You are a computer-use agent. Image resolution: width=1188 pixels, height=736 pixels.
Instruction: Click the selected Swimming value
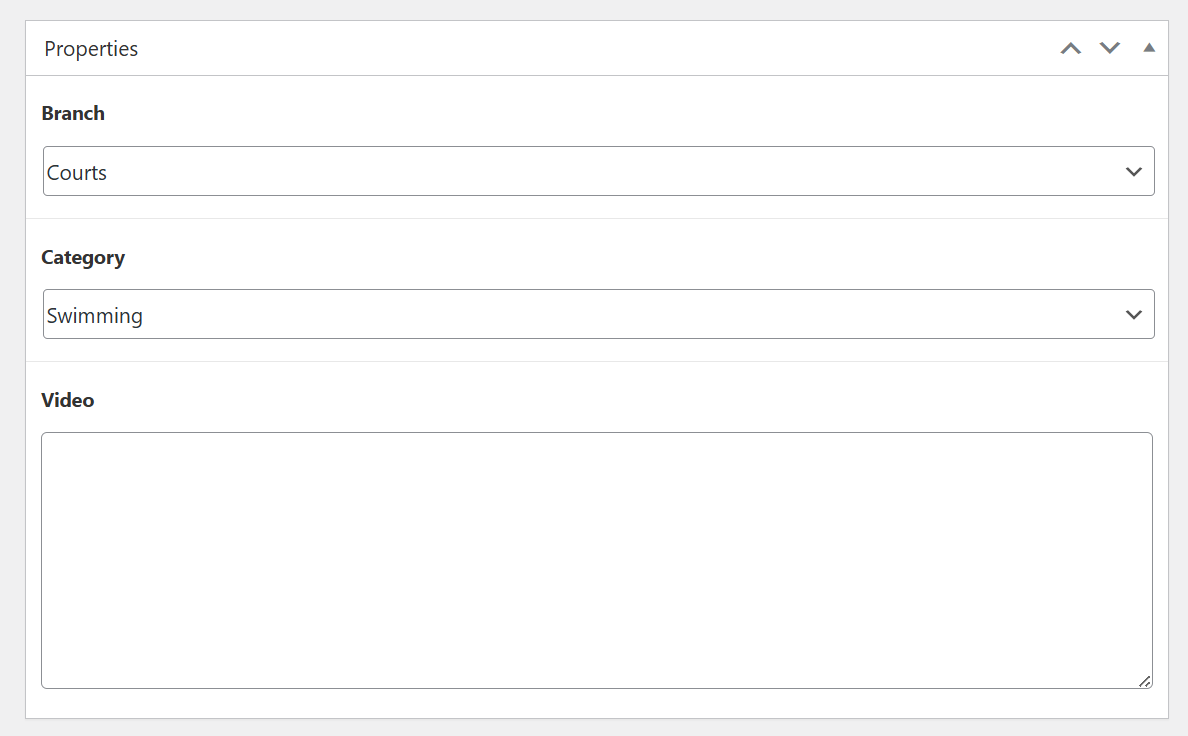(x=95, y=316)
